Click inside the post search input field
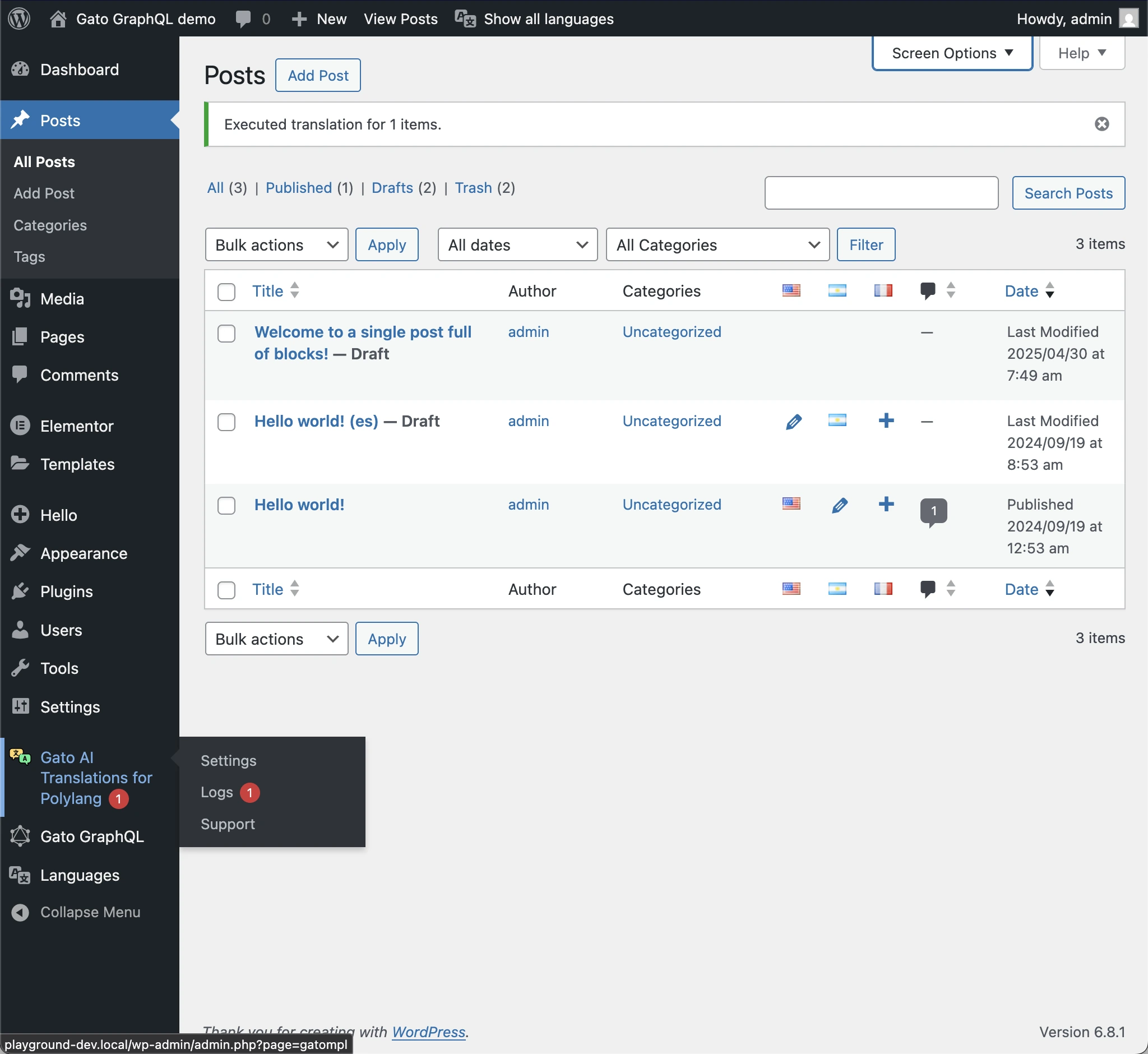The image size is (1148, 1054). click(881, 193)
